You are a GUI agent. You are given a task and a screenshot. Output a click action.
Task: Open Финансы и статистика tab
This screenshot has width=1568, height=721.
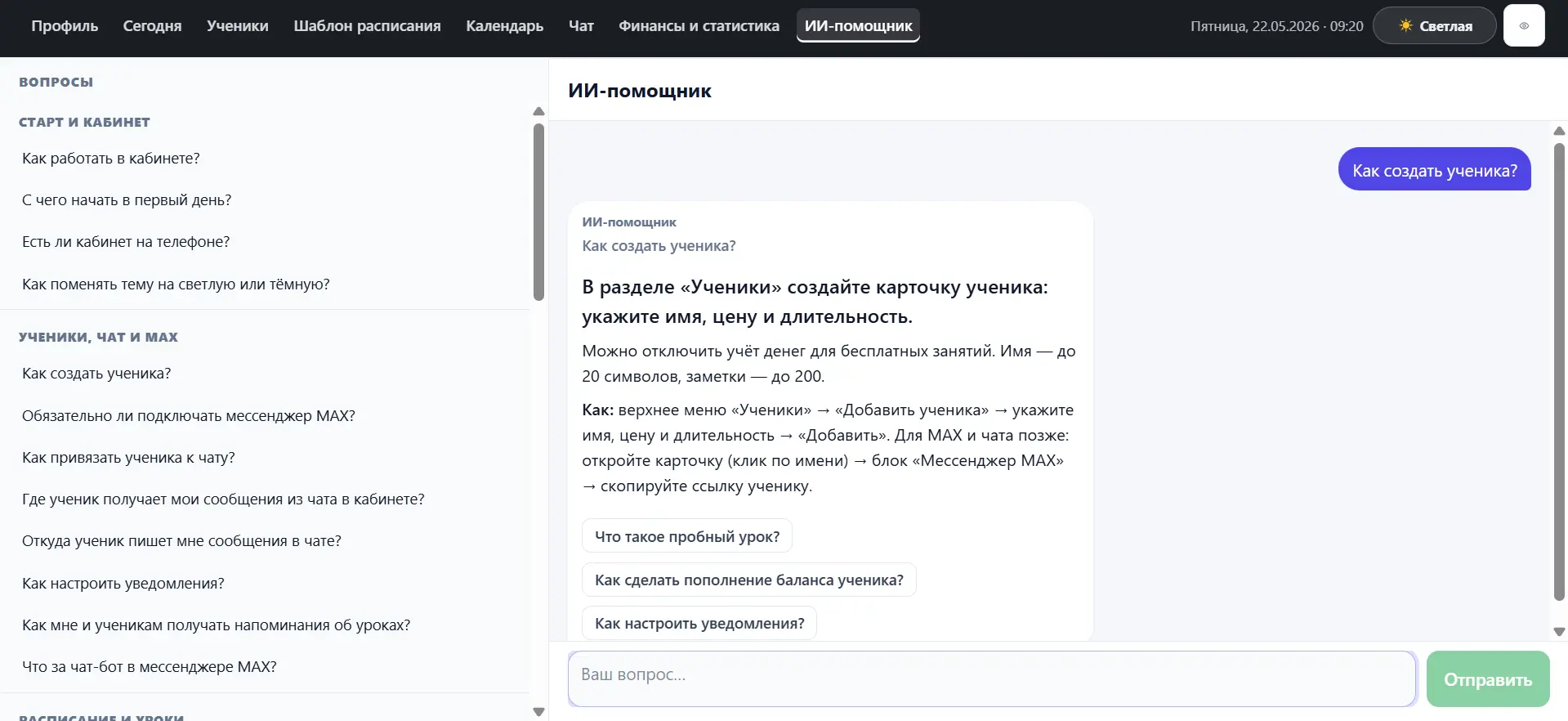tap(699, 25)
